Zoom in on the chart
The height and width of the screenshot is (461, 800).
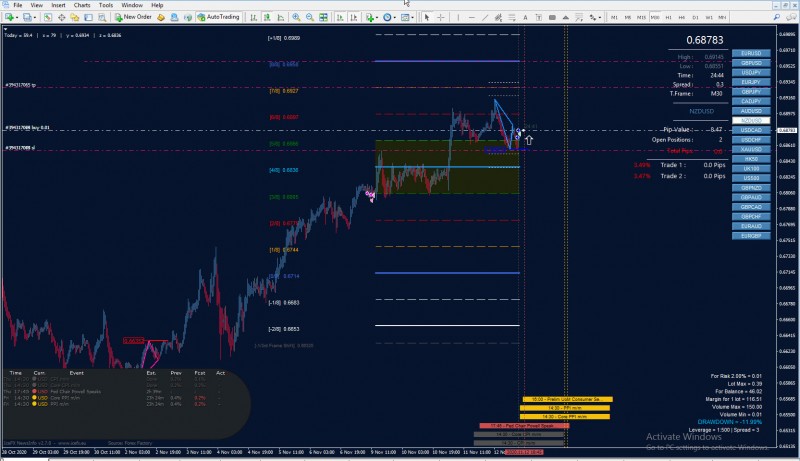tap(296, 17)
